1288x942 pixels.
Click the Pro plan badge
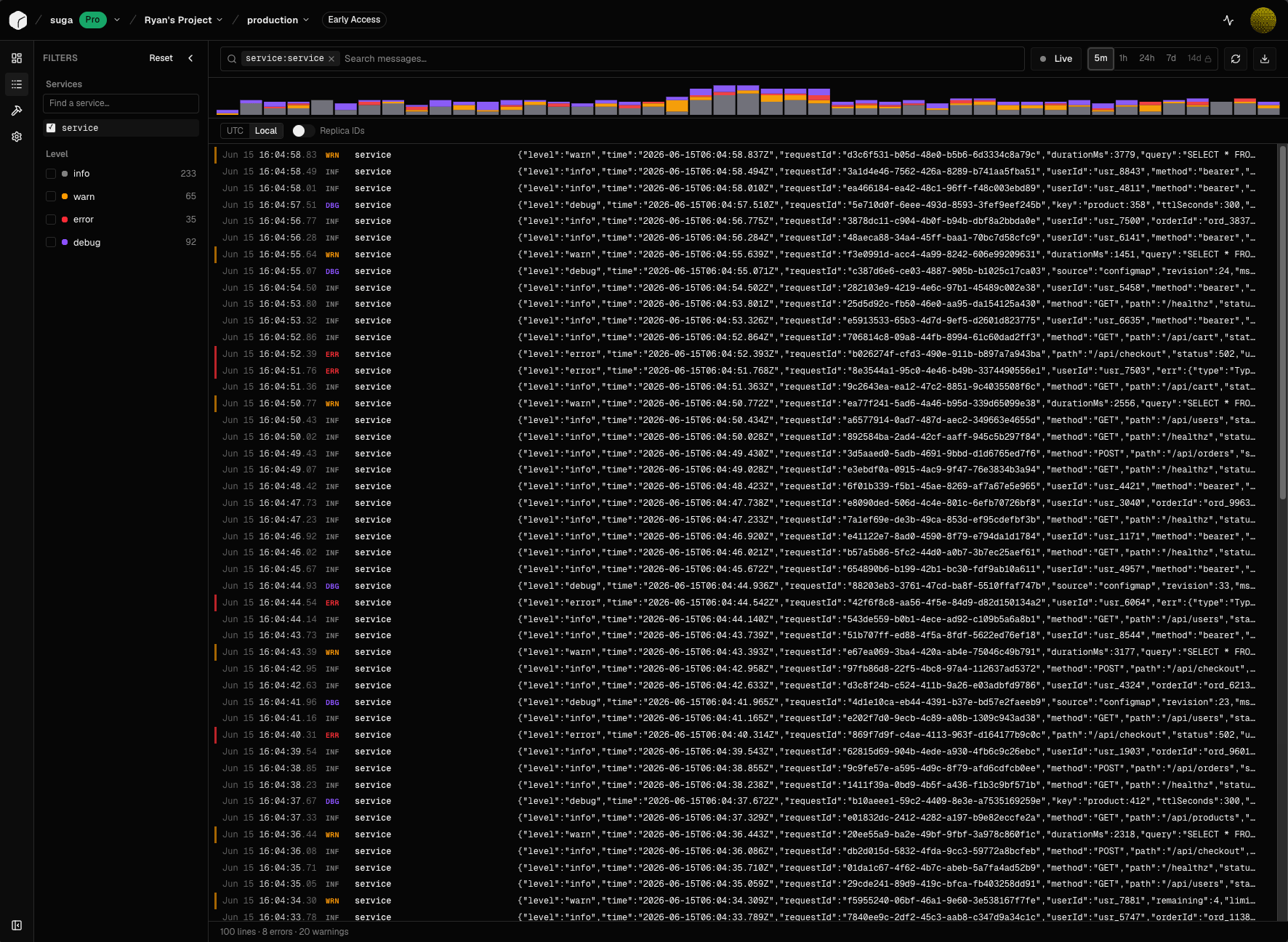92,20
